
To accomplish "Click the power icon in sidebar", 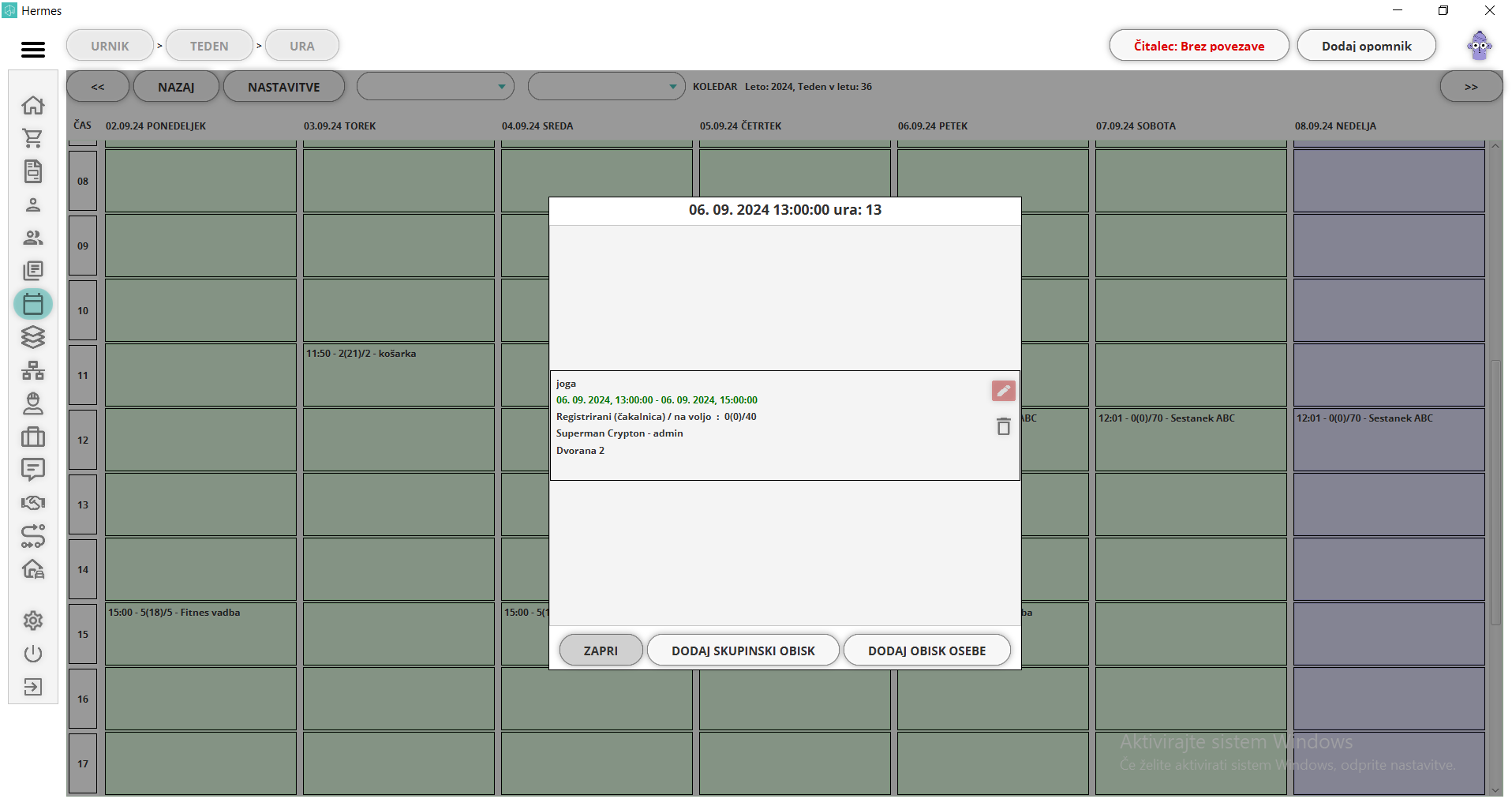I will pyautogui.click(x=33, y=654).
